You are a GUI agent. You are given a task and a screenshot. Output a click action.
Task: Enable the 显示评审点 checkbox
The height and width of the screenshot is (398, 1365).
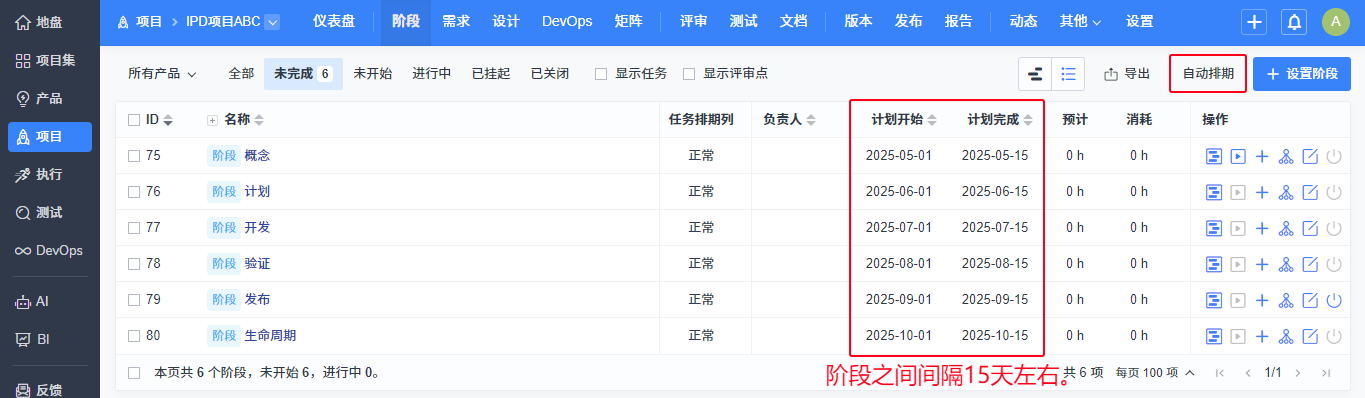pos(689,74)
